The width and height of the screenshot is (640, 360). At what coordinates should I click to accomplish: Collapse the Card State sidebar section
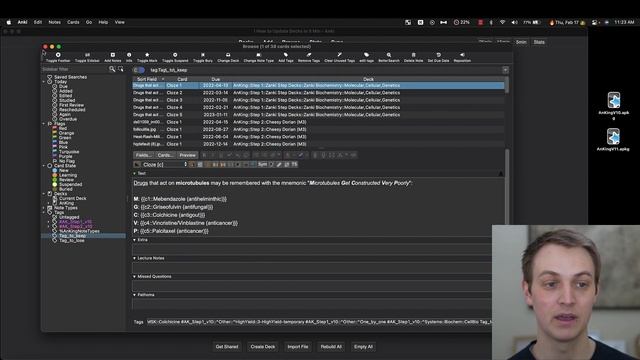(x=44, y=166)
